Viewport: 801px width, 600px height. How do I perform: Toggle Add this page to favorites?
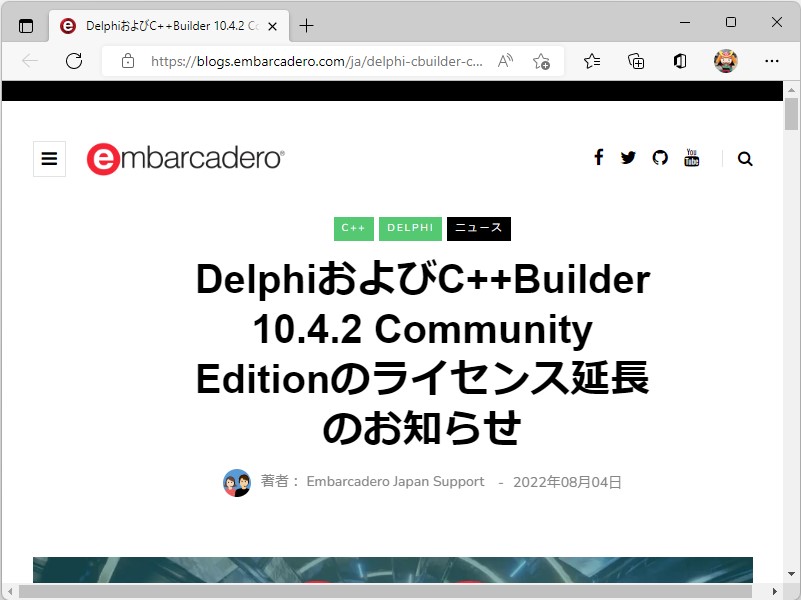pos(541,61)
